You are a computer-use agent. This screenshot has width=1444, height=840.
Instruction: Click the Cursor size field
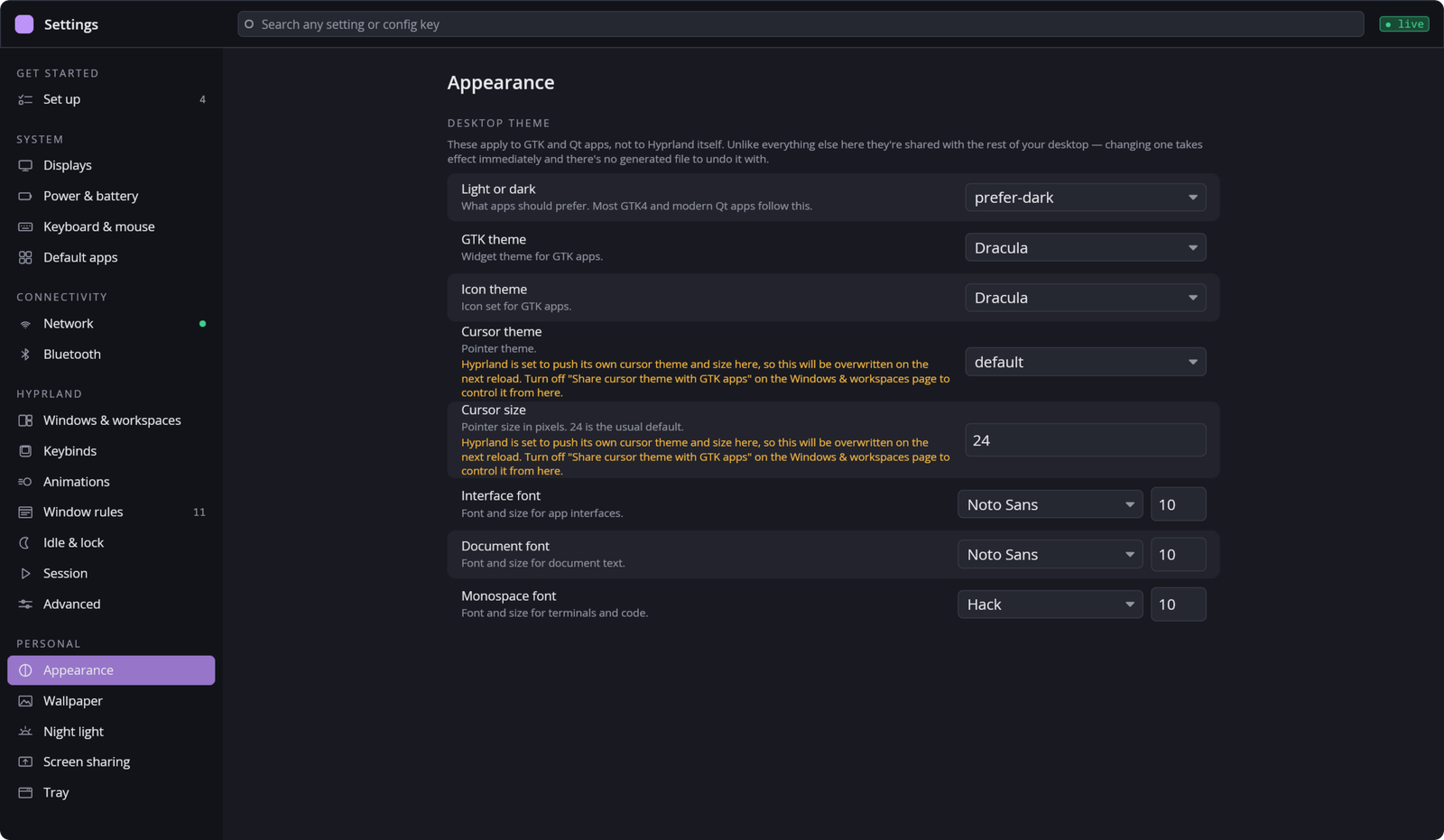[x=1086, y=440]
